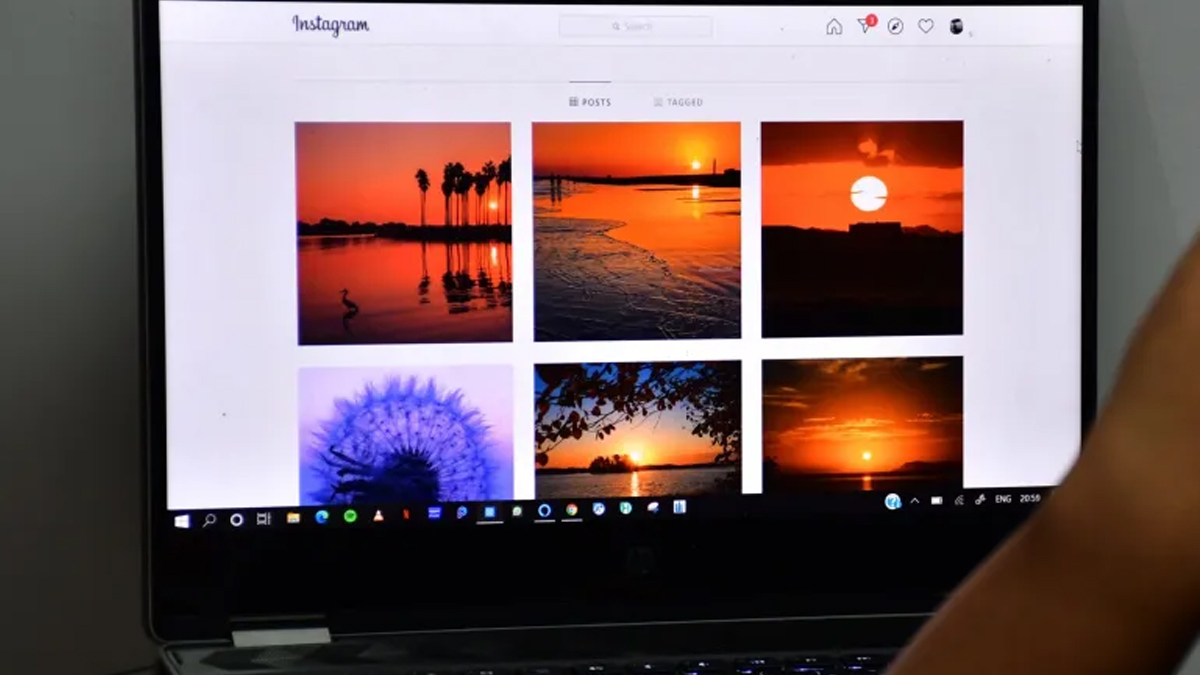Open the Instagram home icon

click(834, 27)
